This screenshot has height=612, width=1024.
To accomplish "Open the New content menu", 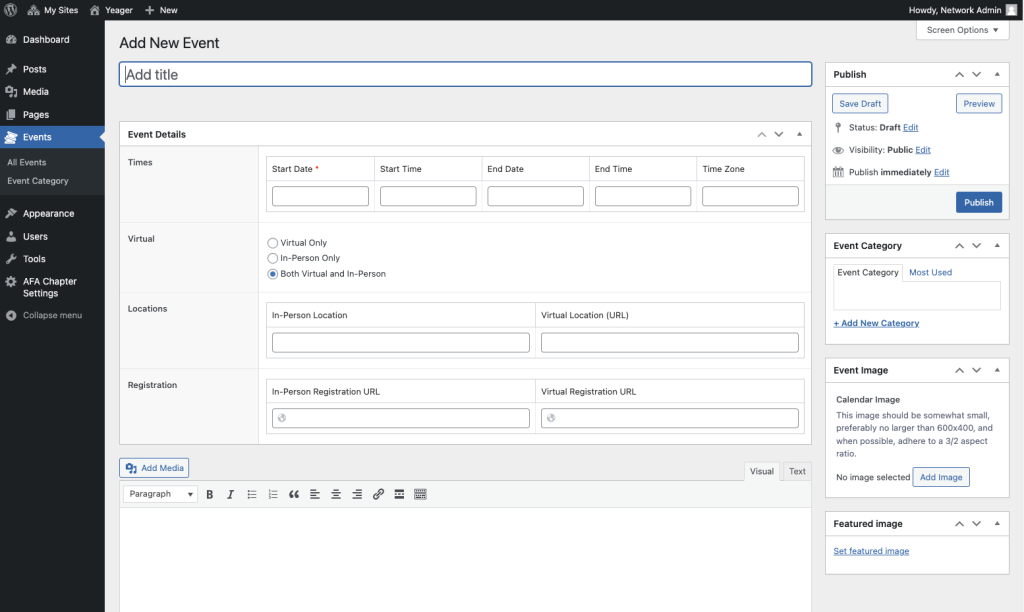I will 161,10.
